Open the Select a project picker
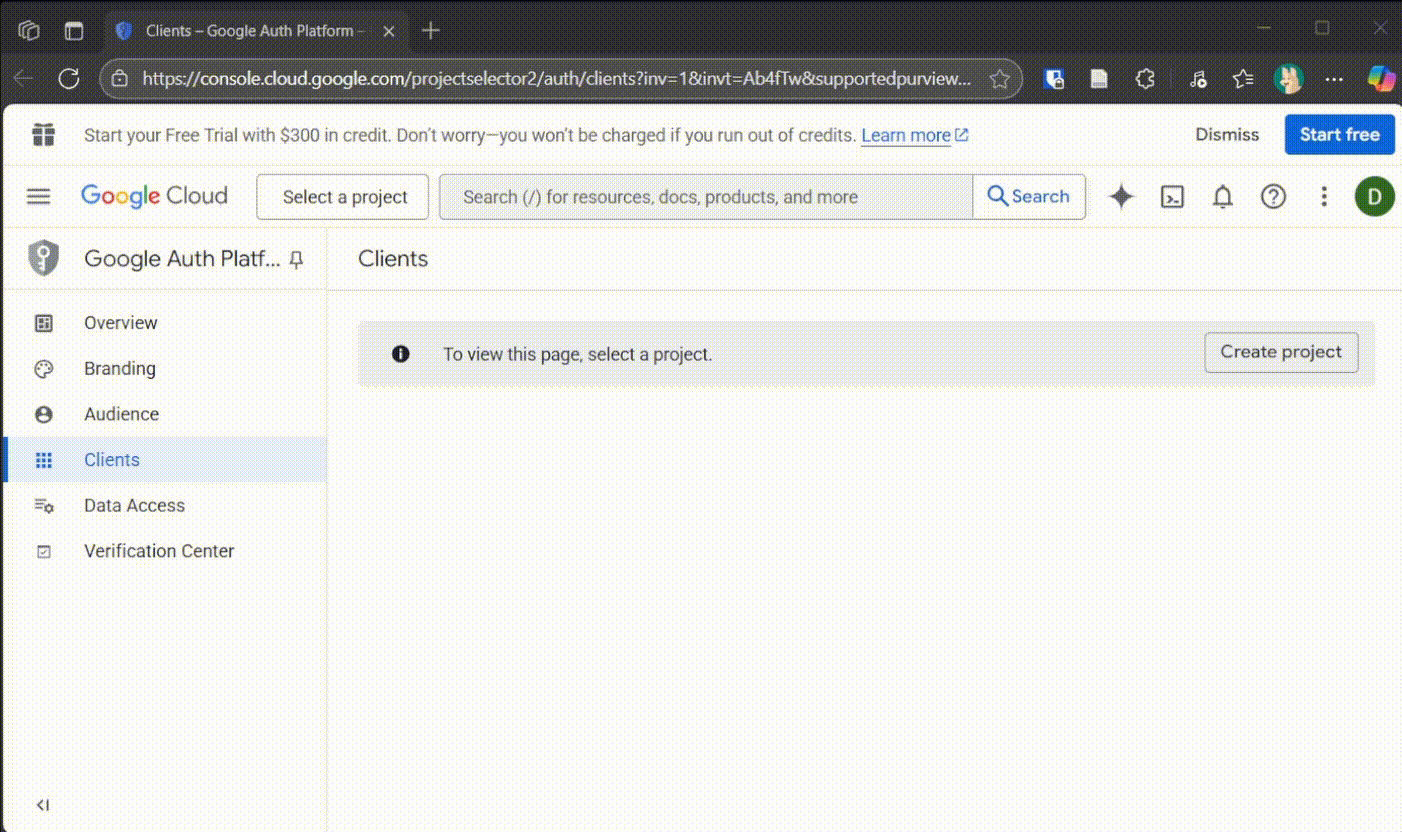This screenshot has height=832, width=1402. pyautogui.click(x=343, y=197)
